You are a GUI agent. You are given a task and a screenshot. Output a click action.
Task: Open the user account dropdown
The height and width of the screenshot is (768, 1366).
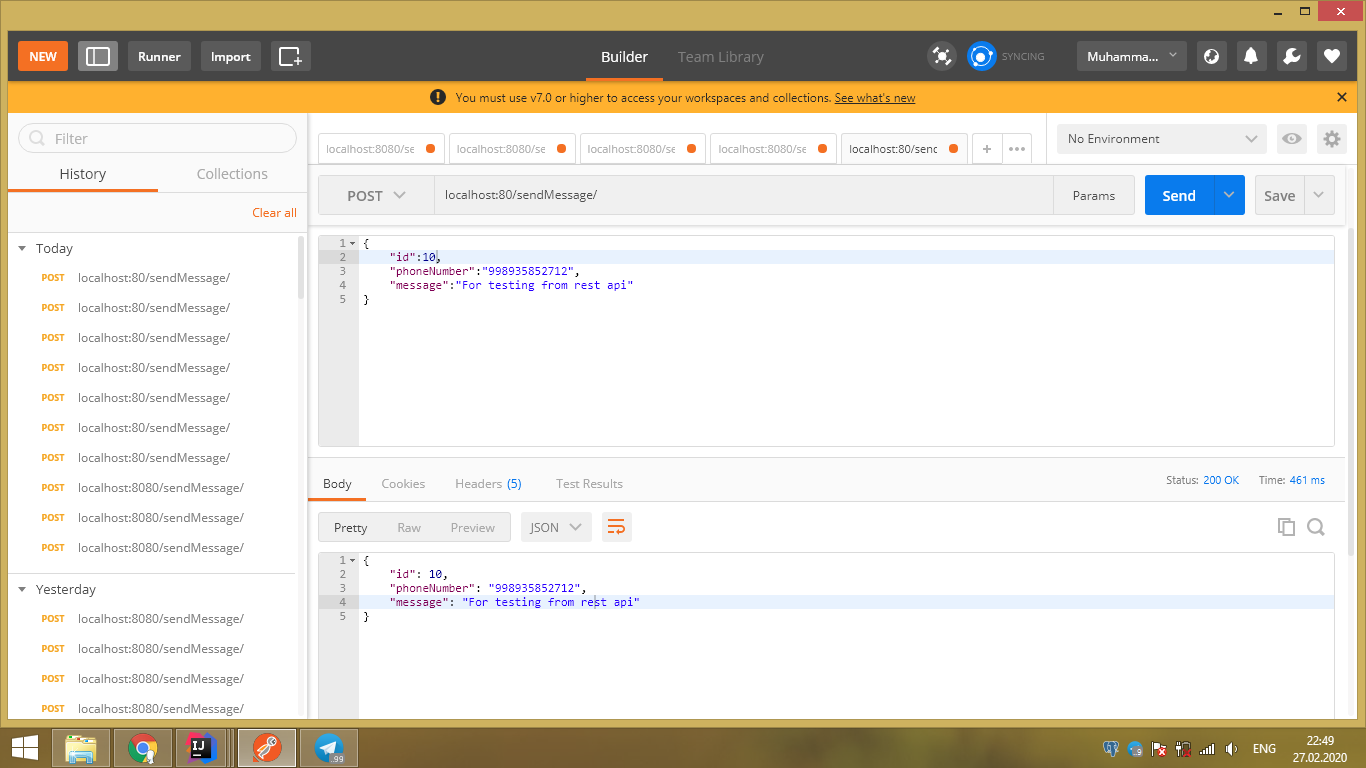pyautogui.click(x=1132, y=56)
